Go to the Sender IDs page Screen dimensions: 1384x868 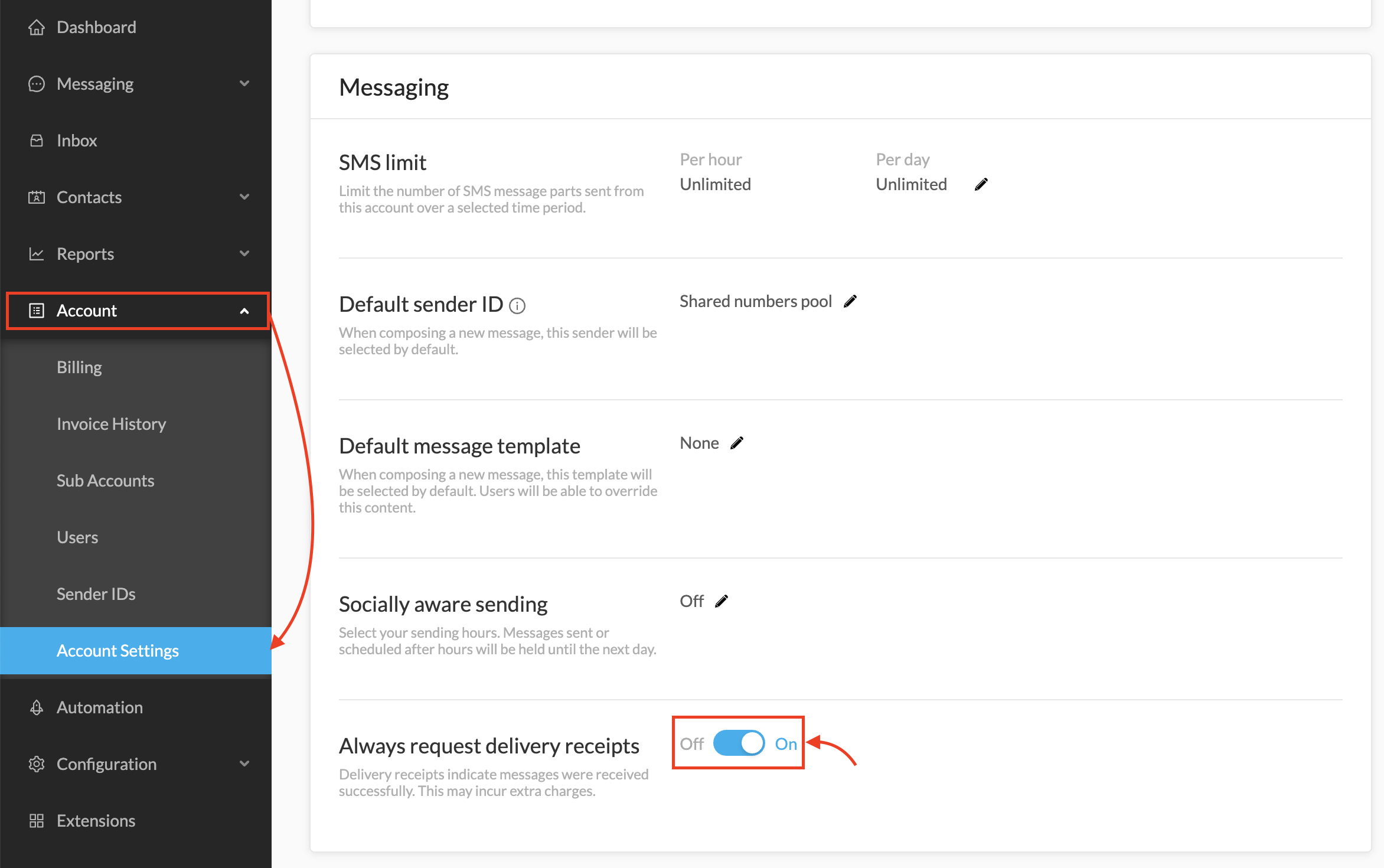click(96, 593)
